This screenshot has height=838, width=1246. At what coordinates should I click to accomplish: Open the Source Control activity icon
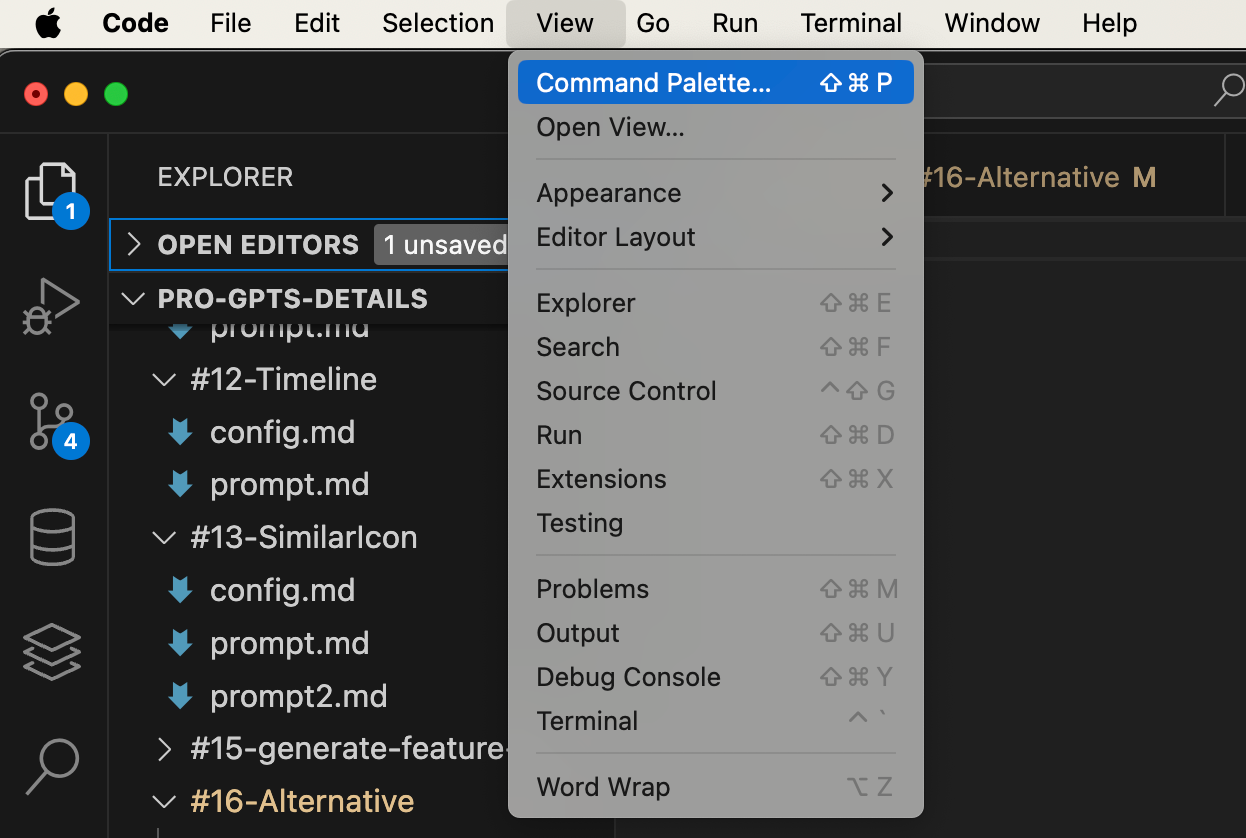point(51,421)
